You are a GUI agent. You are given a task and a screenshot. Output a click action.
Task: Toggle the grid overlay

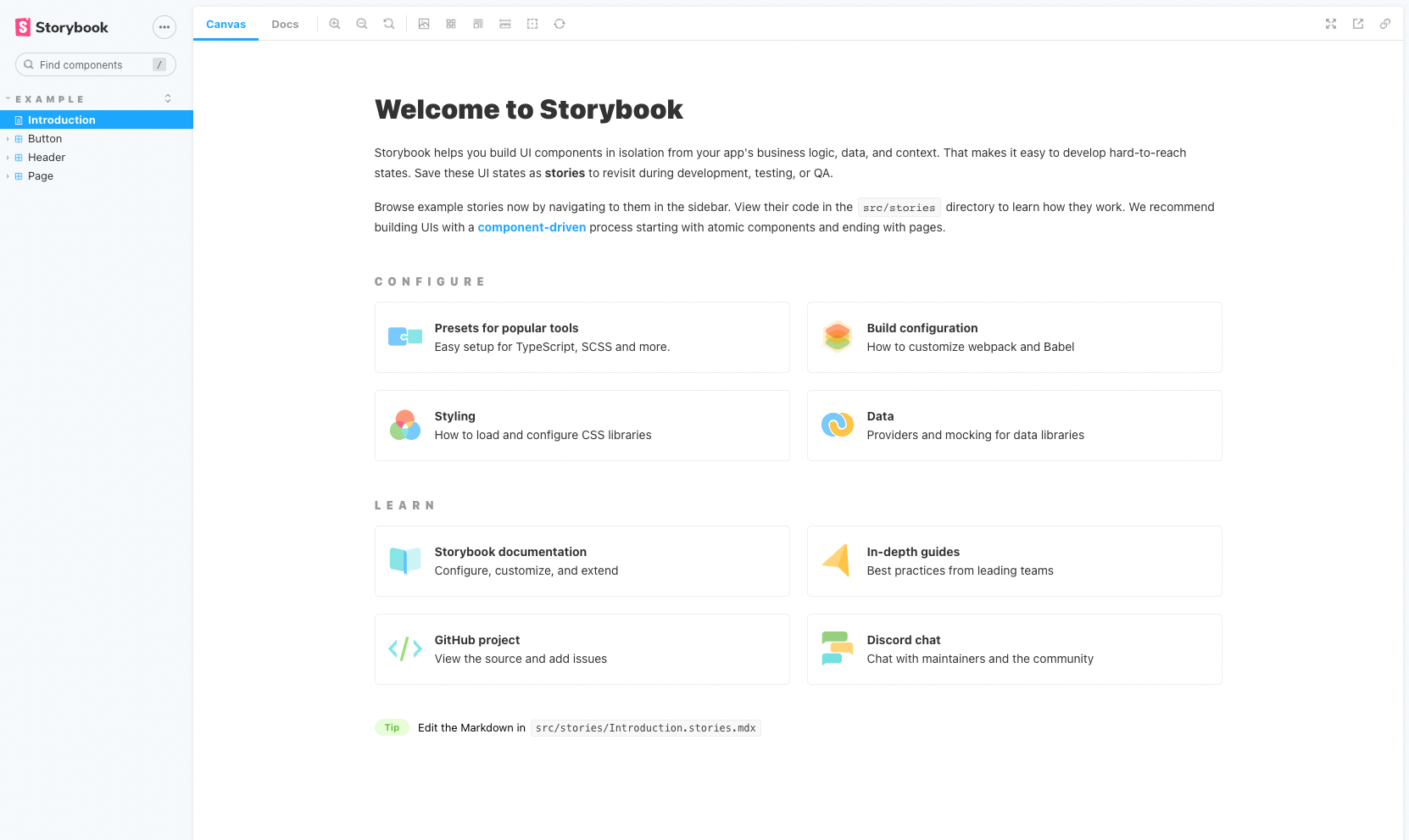[451, 24]
